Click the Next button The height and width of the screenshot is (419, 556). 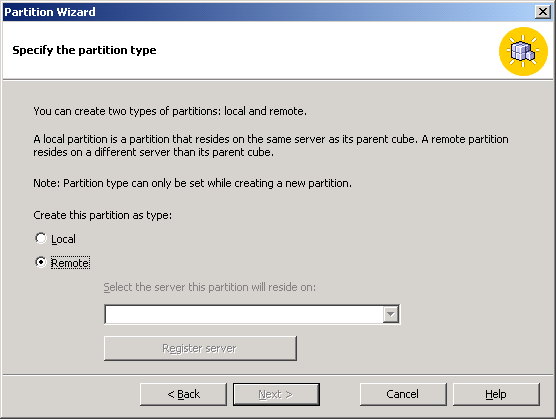click(x=276, y=394)
